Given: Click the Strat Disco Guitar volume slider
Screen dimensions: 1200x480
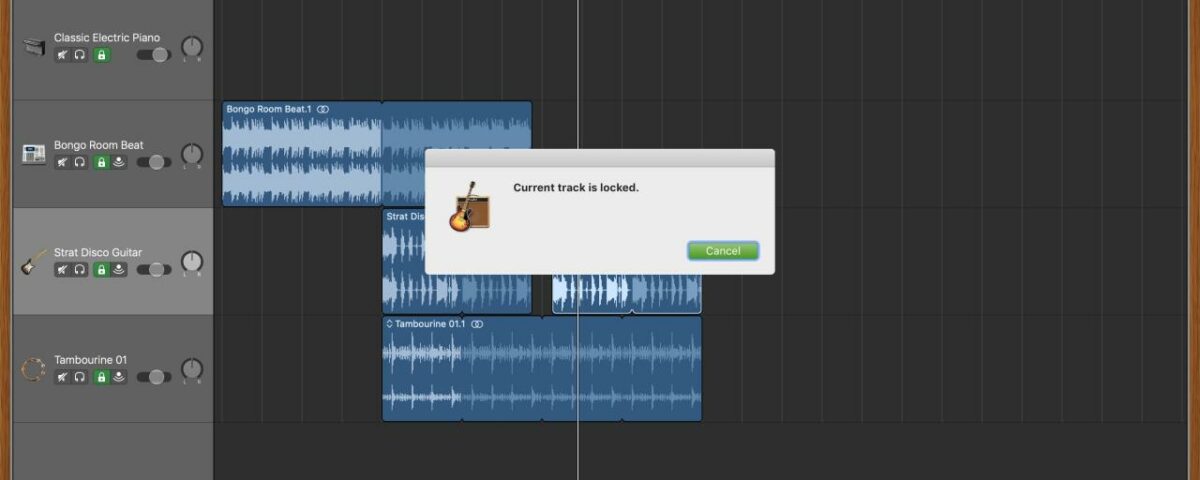Looking at the screenshot, I should point(153,270).
